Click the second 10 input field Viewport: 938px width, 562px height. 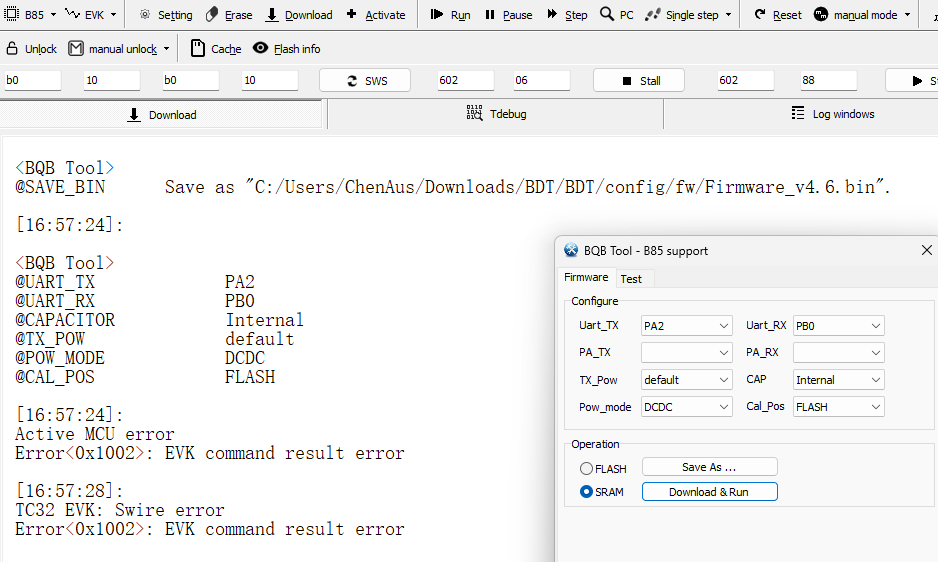pyautogui.click(x=270, y=80)
